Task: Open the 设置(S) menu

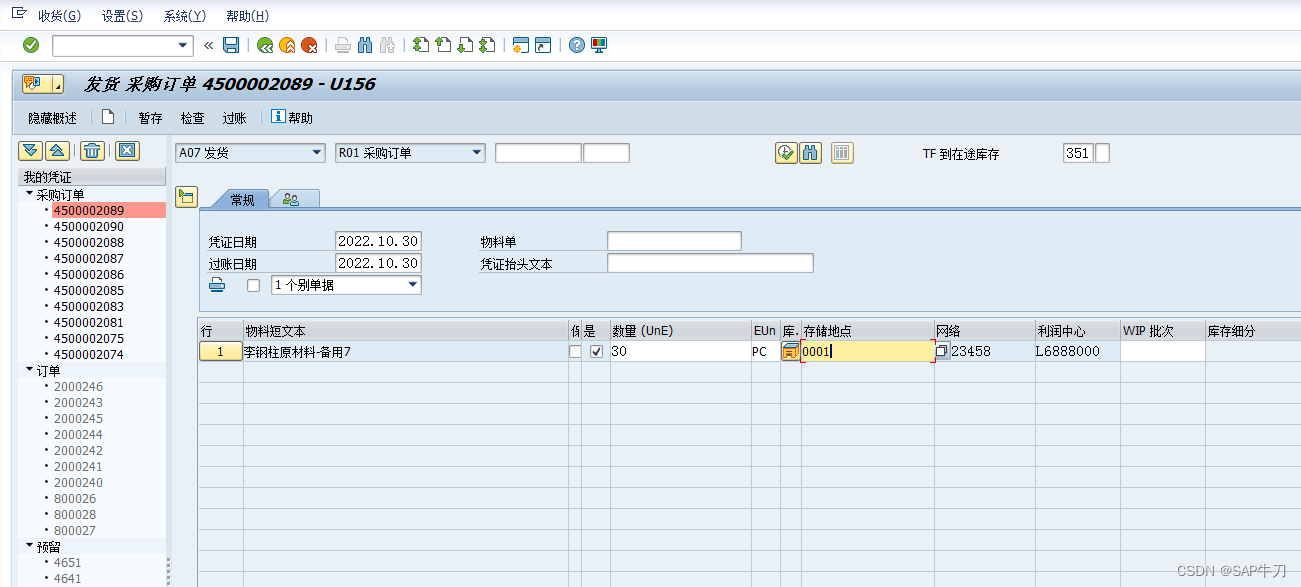Action: [x=122, y=16]
